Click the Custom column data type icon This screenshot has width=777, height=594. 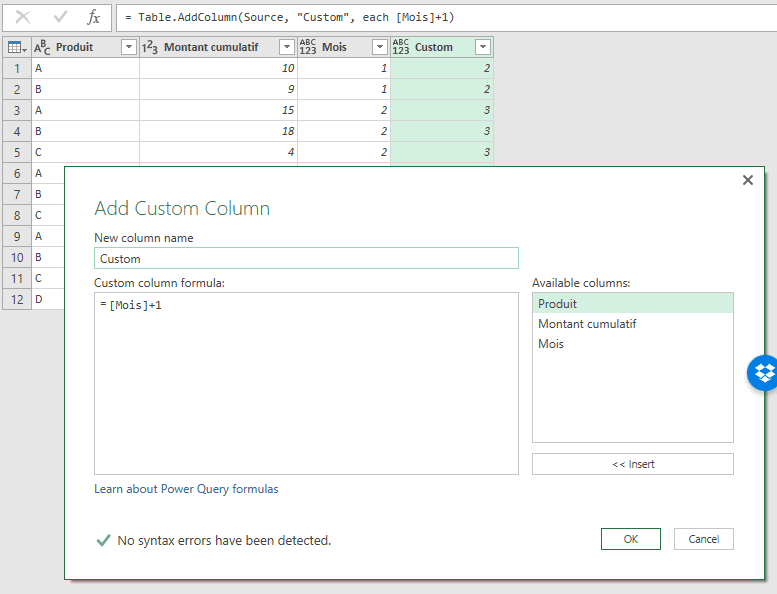coord(401,47)
